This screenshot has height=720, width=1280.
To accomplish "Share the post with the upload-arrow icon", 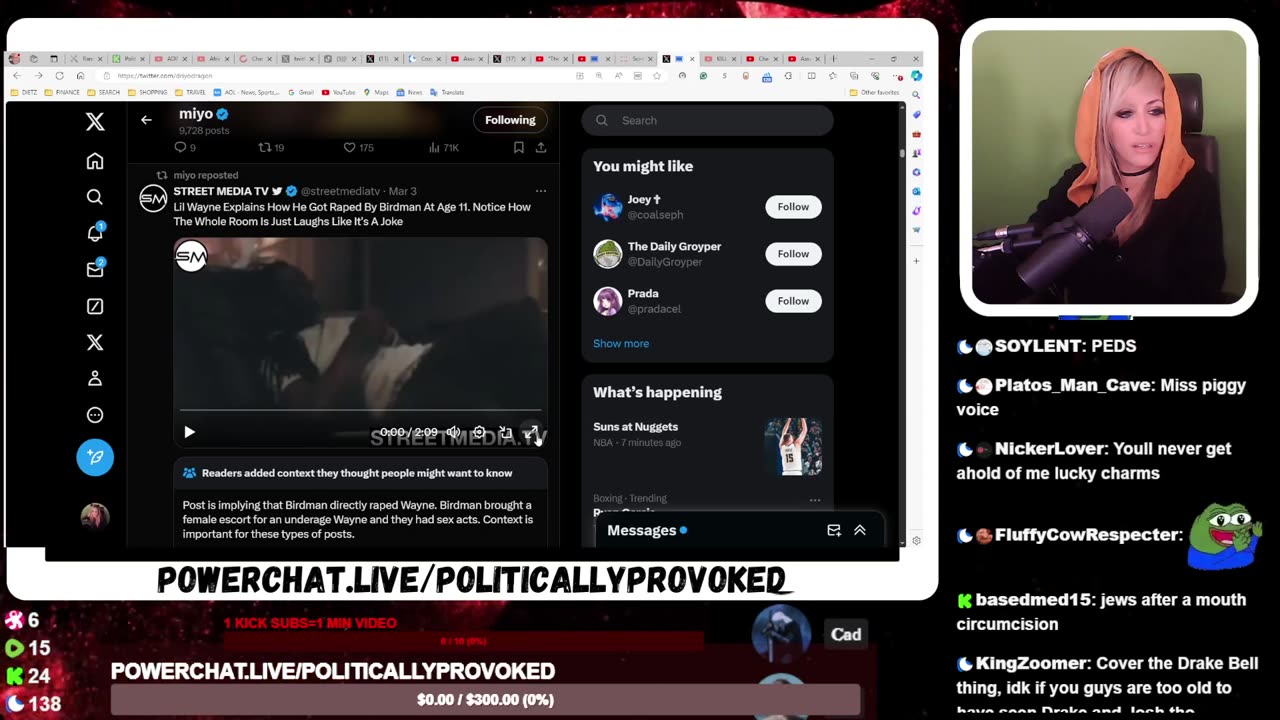I will pyautogui.click(x=540, y=147).
